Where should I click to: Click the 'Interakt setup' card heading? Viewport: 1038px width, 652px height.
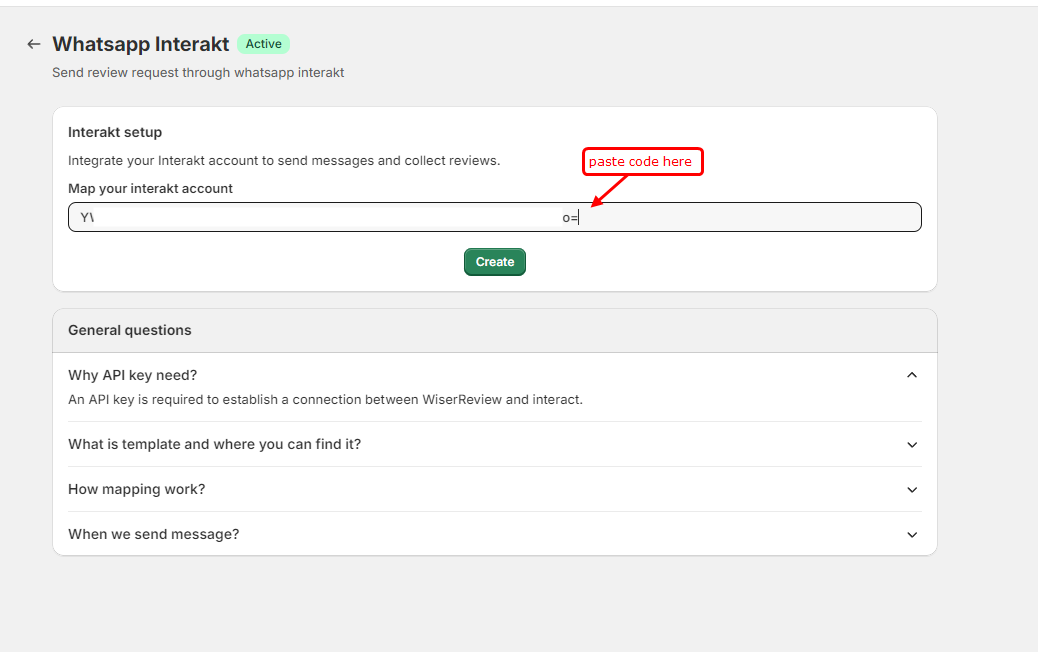(x=115, y=132)
